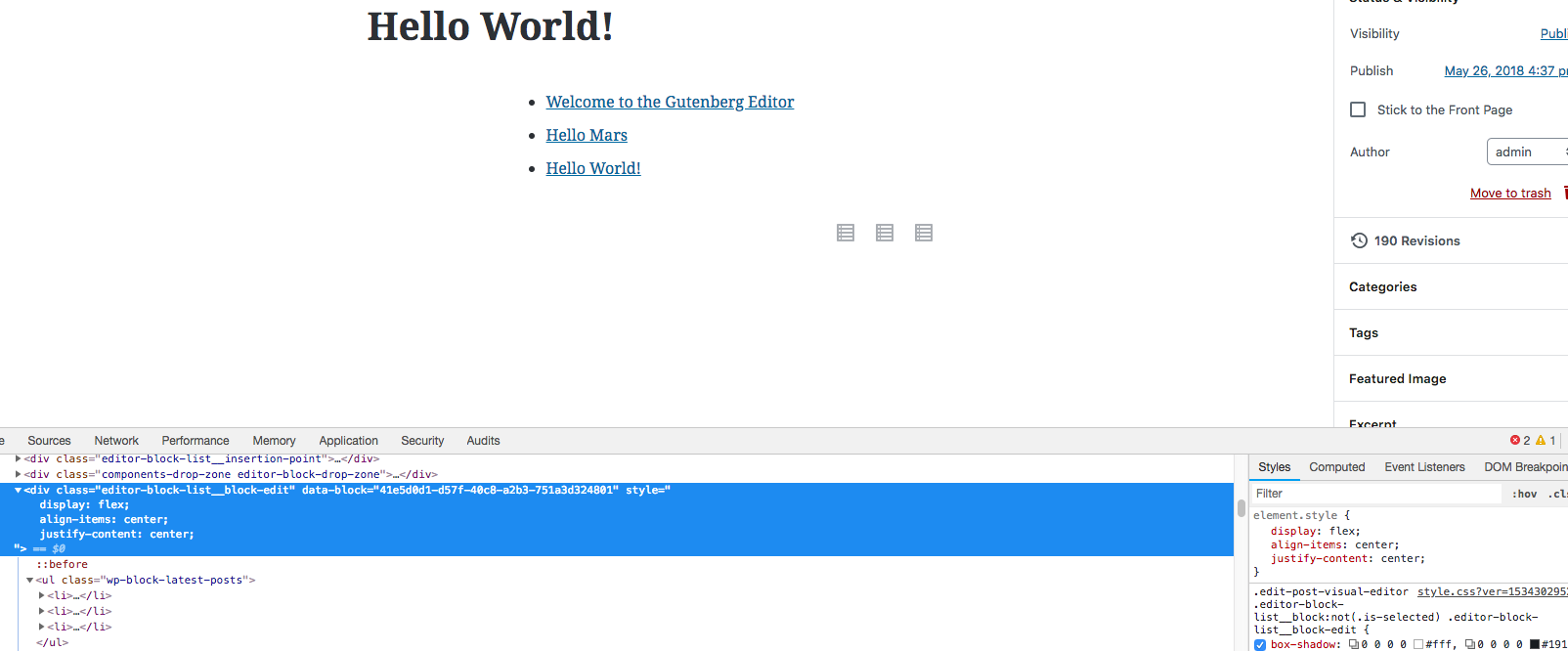Click justify-content: center in the Styles pane
The image size is (1568, 651).
point(1348,558)
